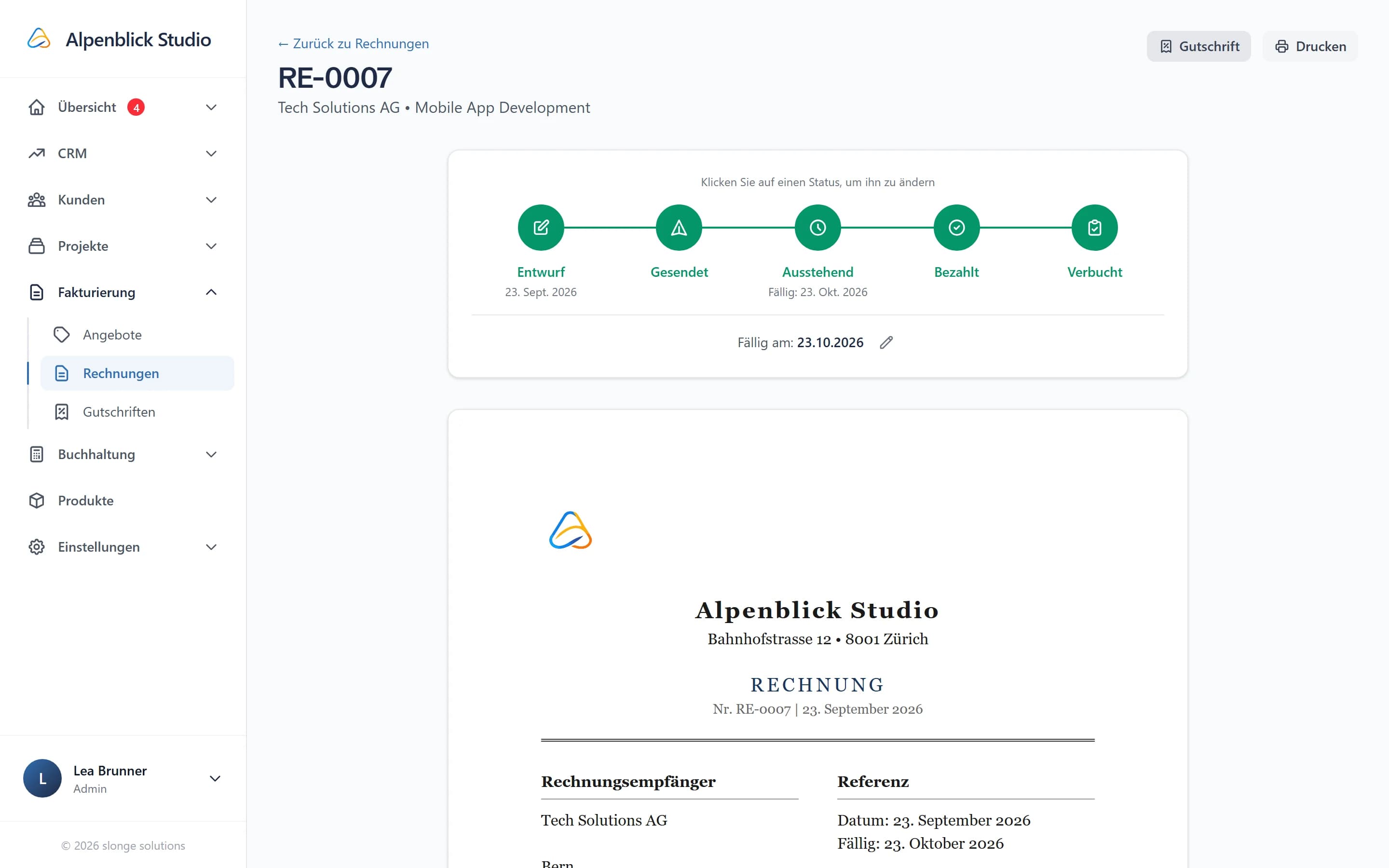Click the invoice document logo image
This screenshot has height=868, width=1389.
click(571, 530)
